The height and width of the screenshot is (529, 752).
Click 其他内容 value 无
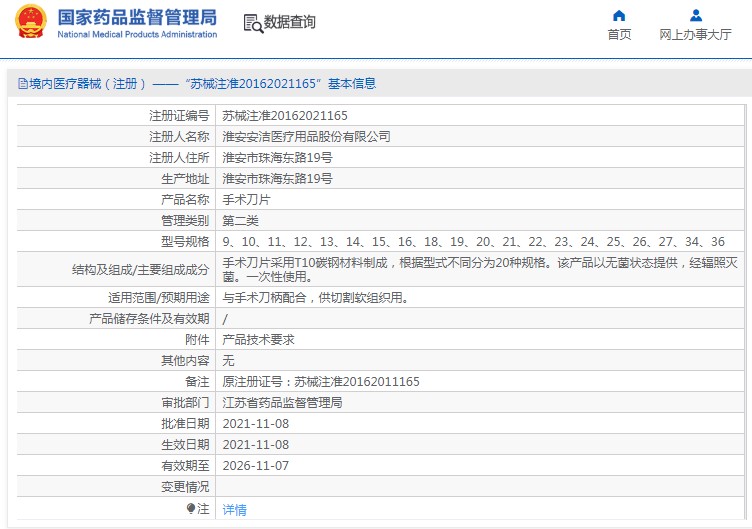(x=228, y=361)
